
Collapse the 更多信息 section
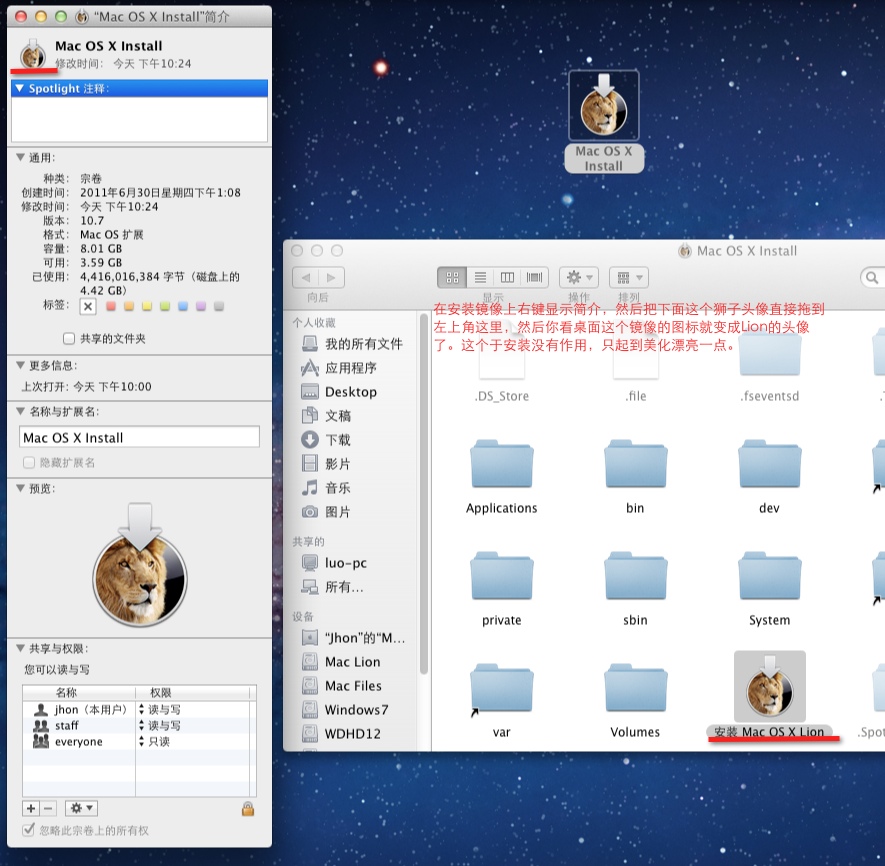point(20,365)
